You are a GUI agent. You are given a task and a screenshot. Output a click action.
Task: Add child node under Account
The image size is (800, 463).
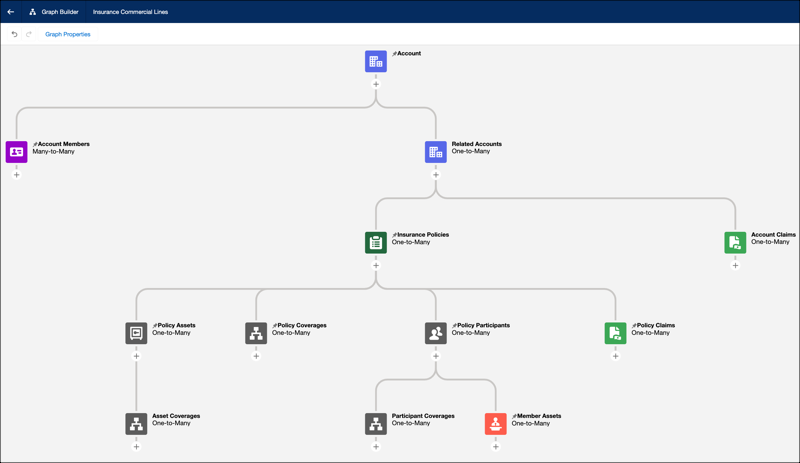376,84
